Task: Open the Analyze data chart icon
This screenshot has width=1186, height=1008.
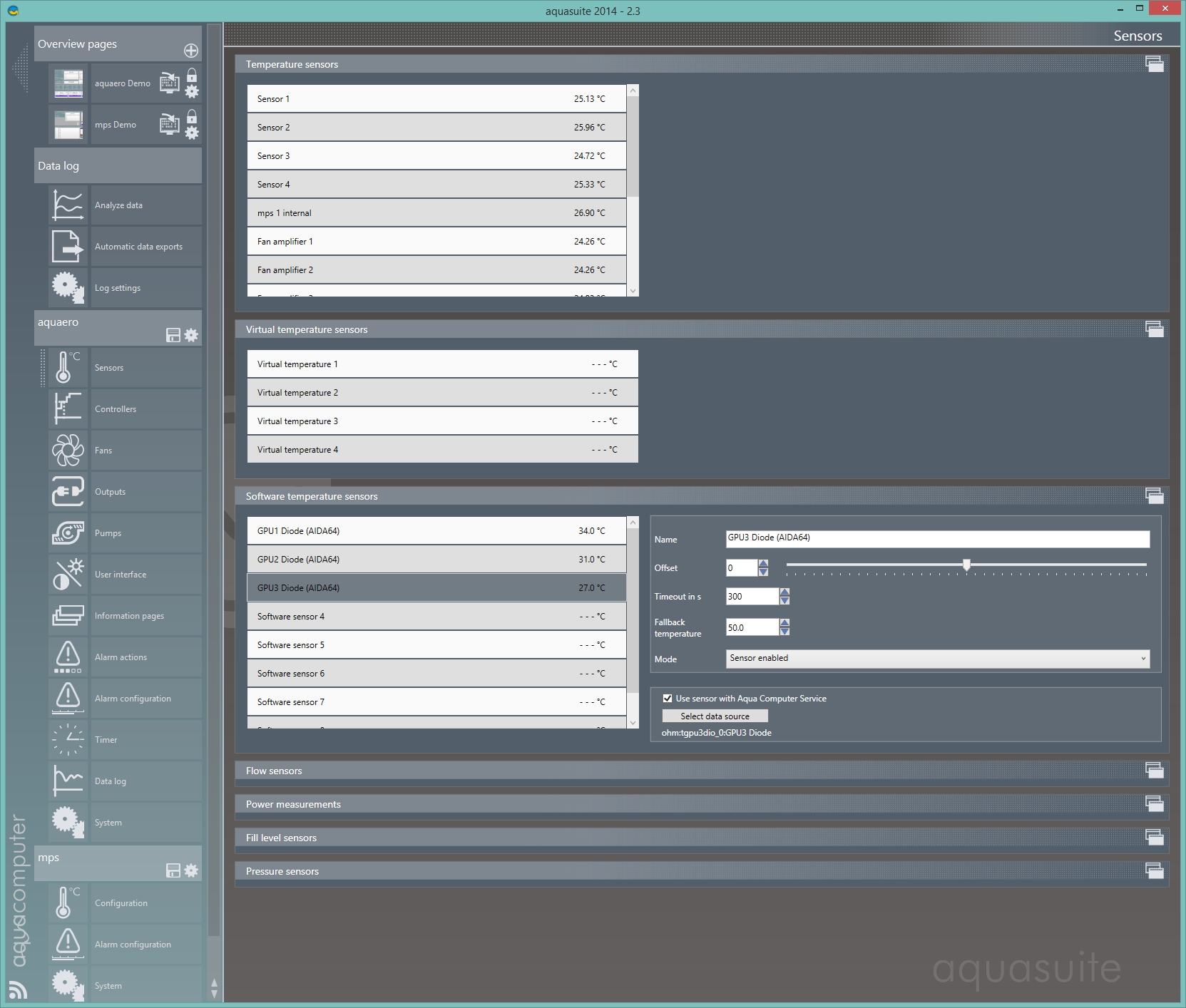Action: pos(68,205)
